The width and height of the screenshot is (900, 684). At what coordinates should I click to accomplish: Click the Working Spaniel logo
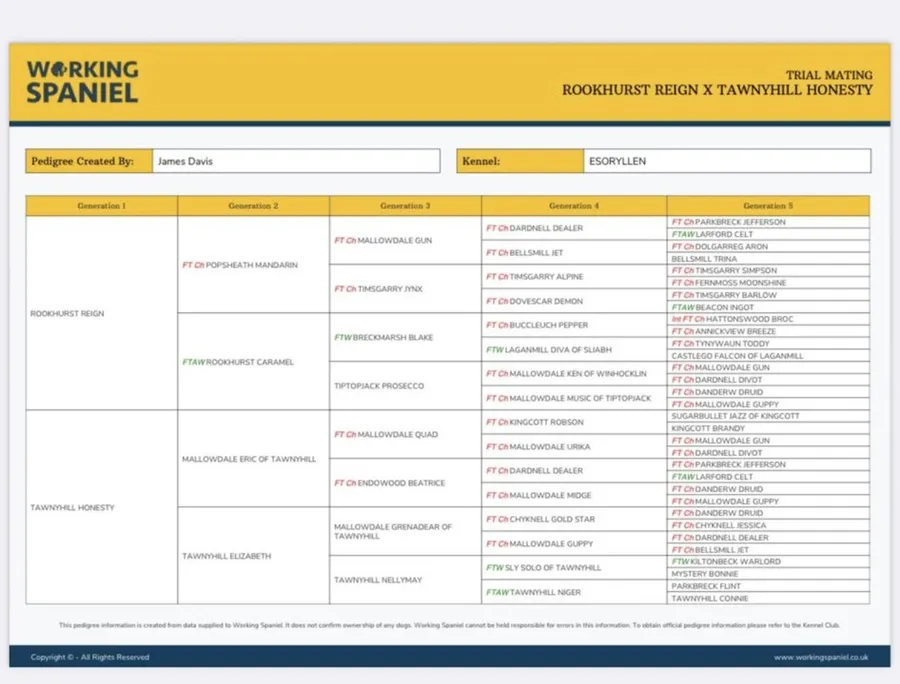coord(82,82)
